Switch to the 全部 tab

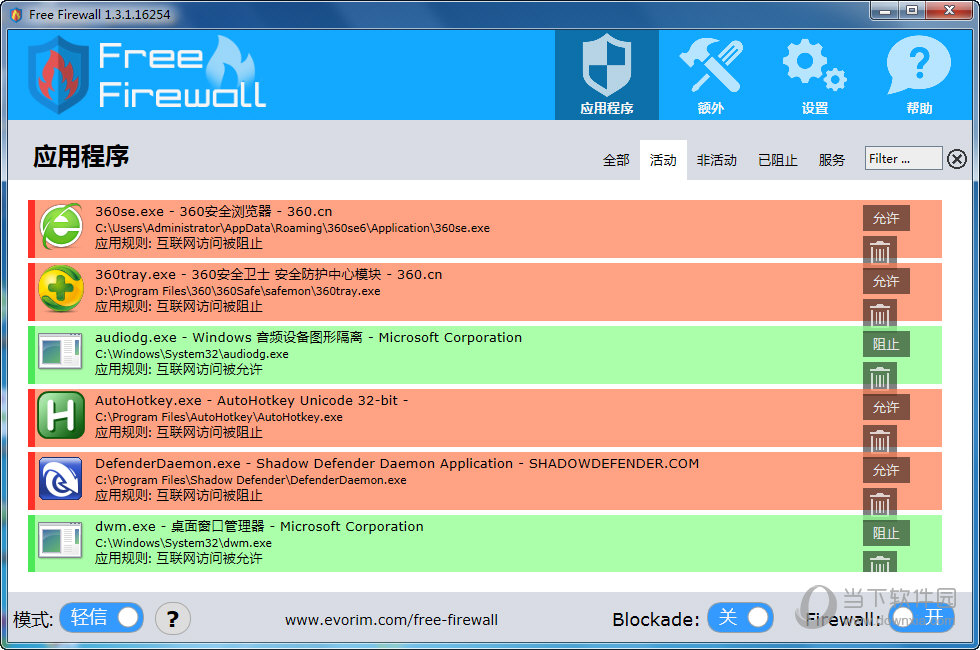616,160
